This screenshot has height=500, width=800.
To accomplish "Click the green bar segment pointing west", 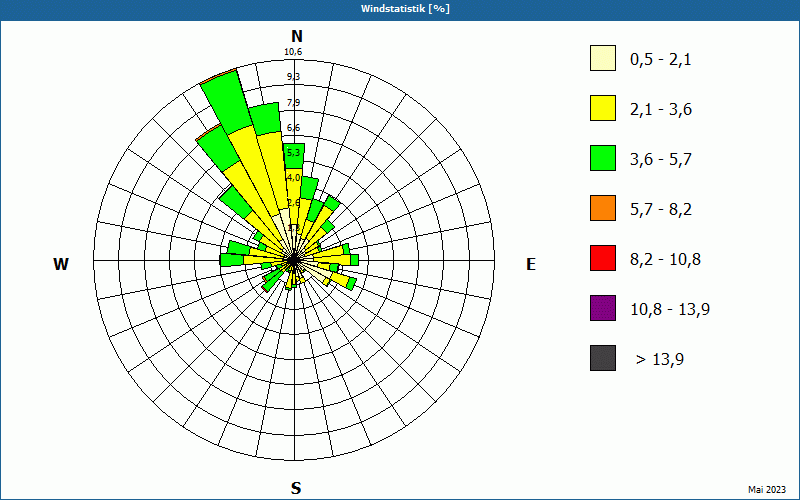I will (x=232, y=260).
